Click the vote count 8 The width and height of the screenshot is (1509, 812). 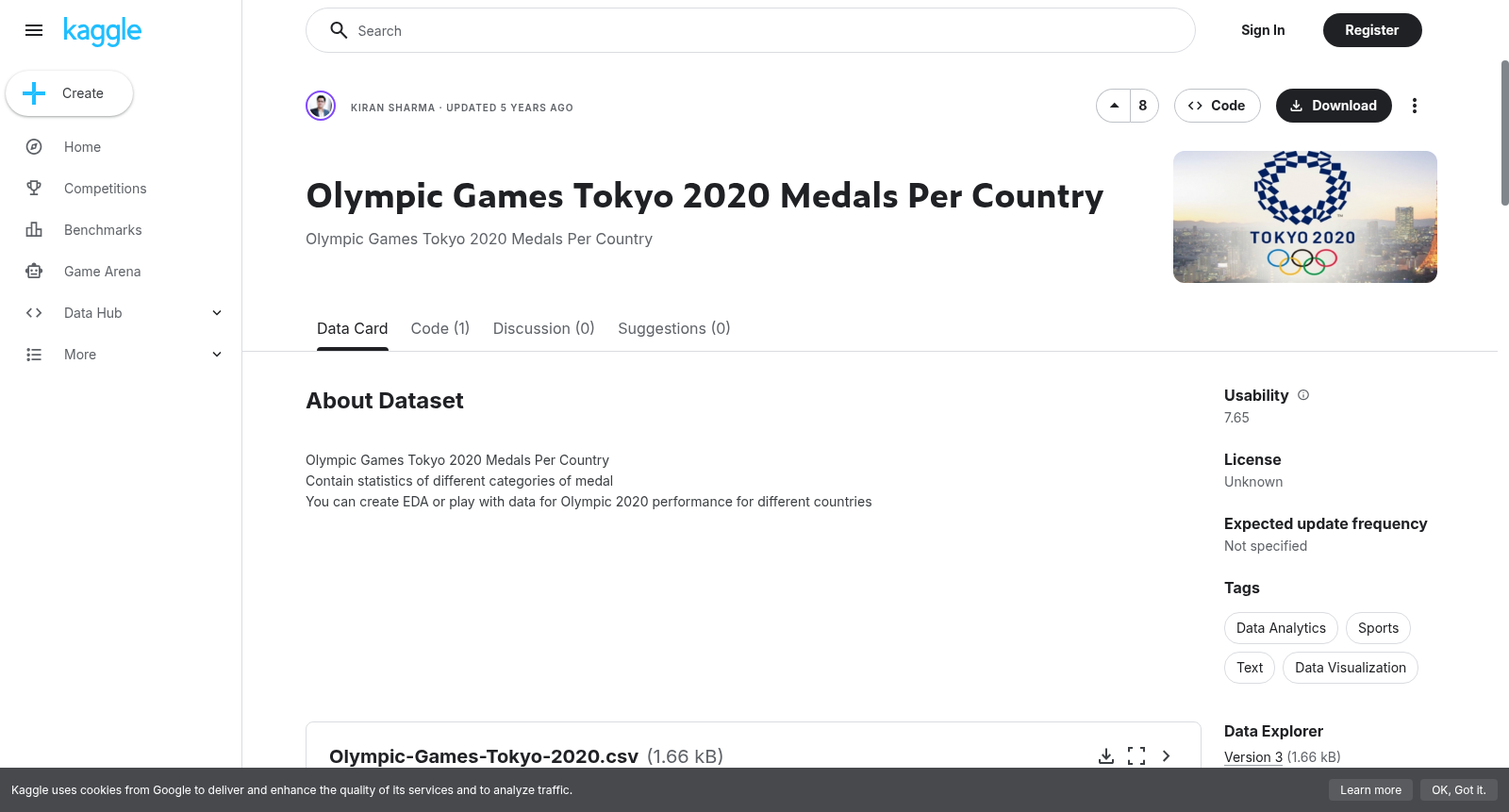coord(1143,106)
